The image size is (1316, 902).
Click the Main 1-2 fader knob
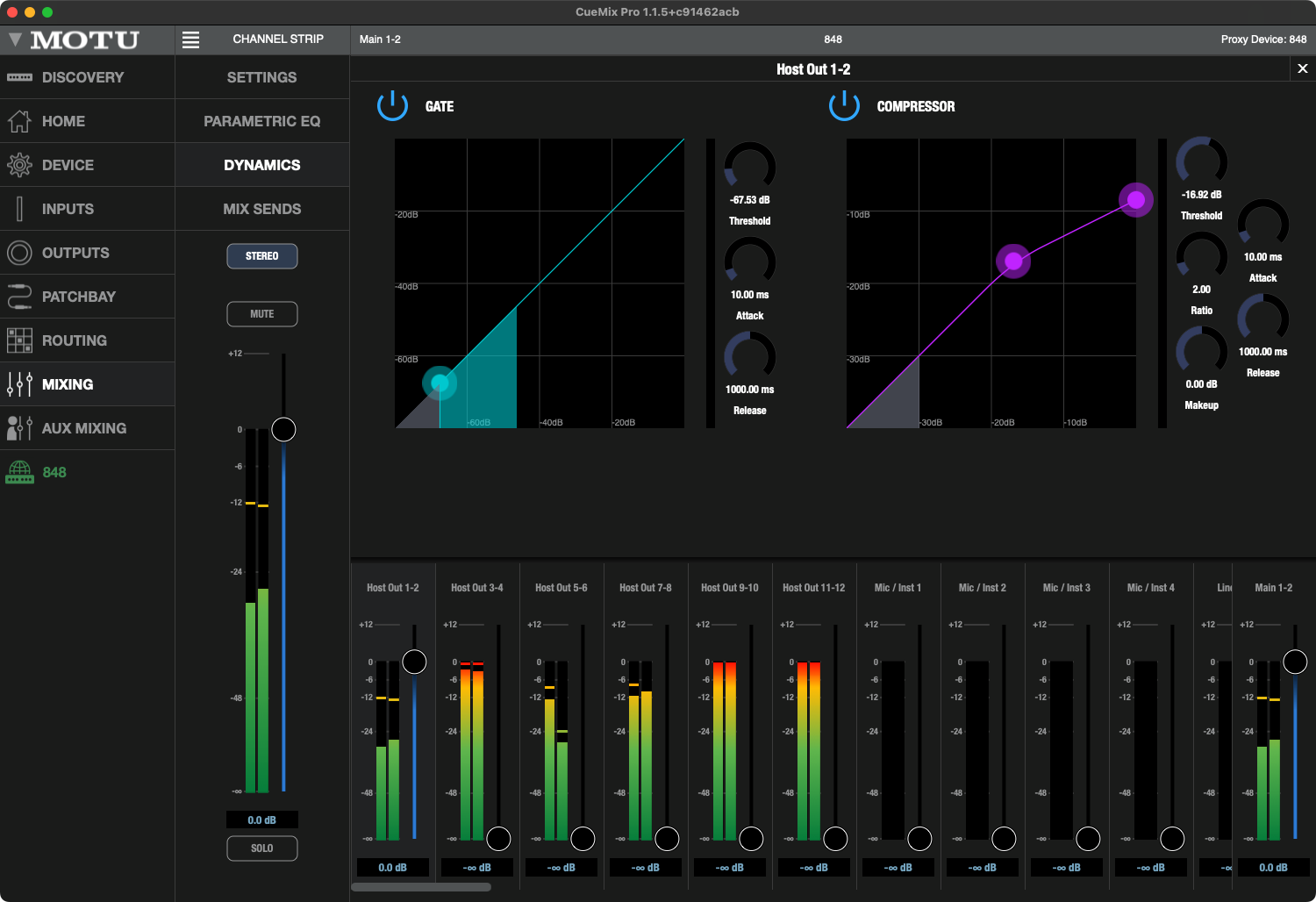[x=1295, y=662]
